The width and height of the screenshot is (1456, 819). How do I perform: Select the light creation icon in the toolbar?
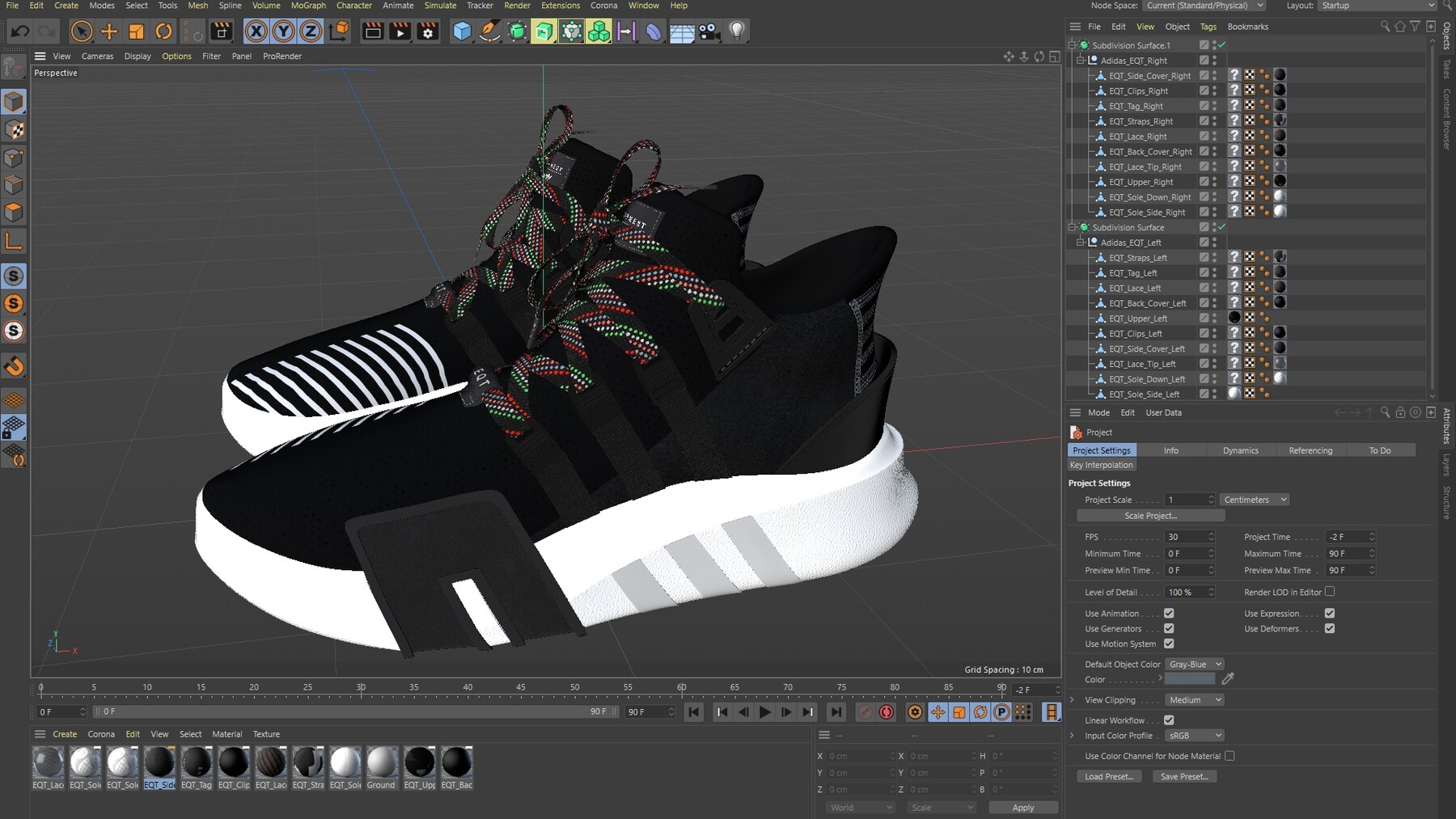coord(736,32)
